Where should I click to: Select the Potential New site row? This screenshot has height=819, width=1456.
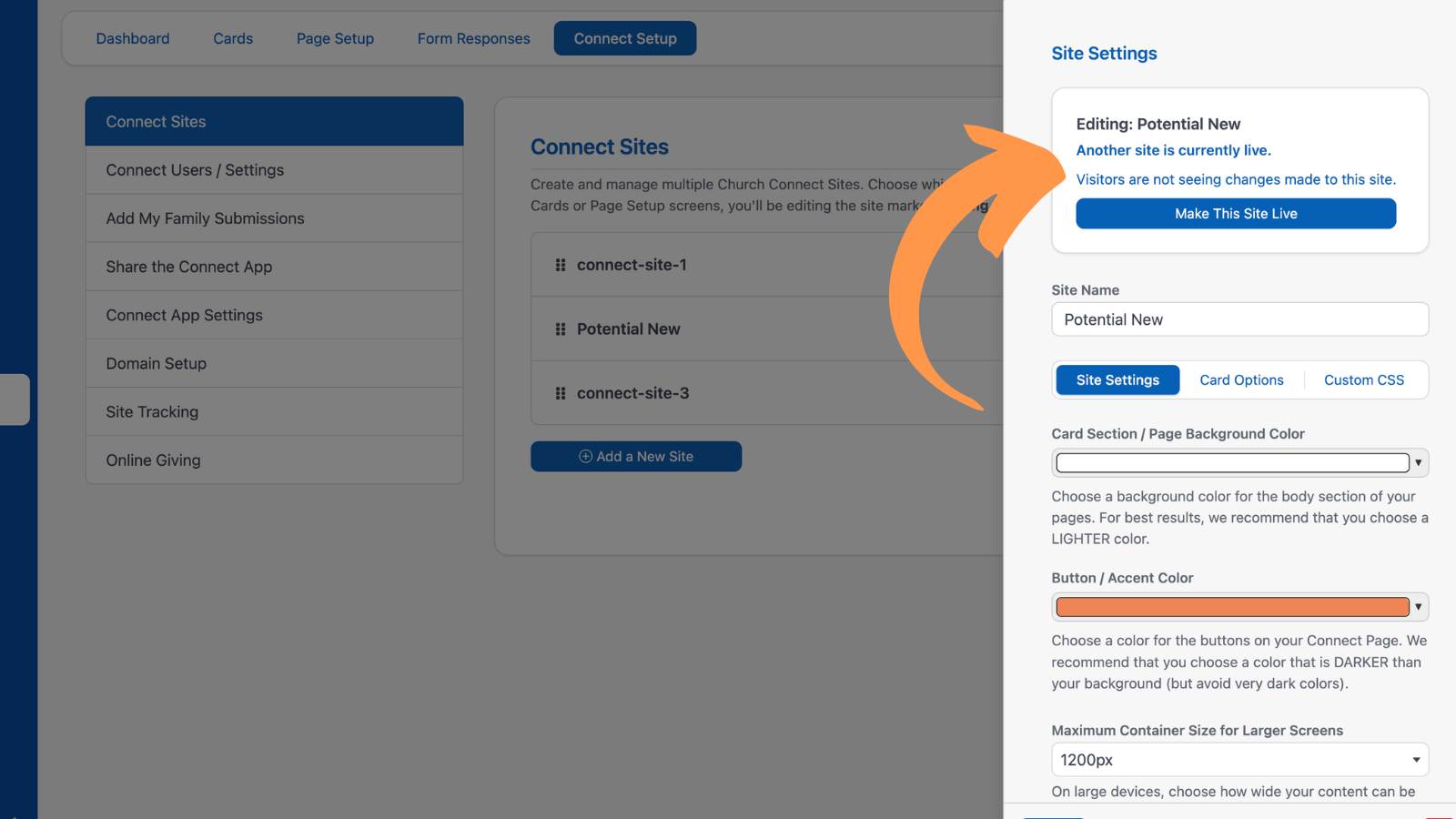[766, 329]
